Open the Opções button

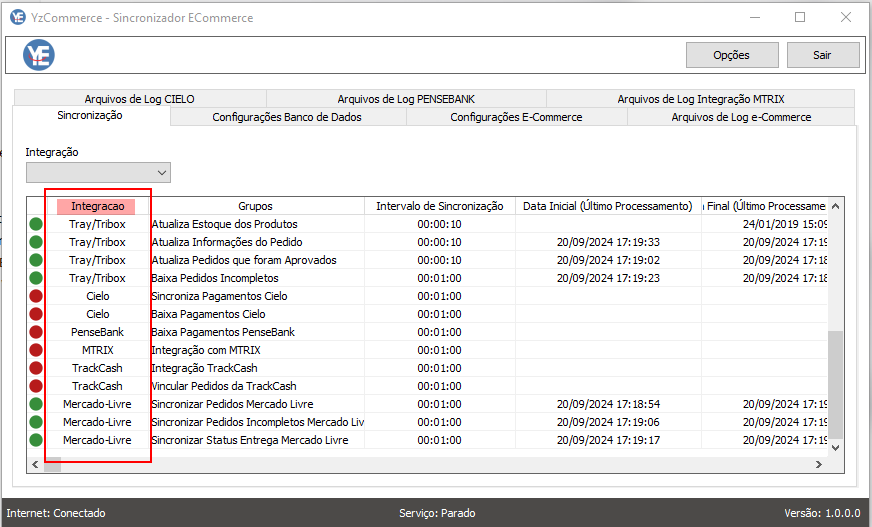732,55
